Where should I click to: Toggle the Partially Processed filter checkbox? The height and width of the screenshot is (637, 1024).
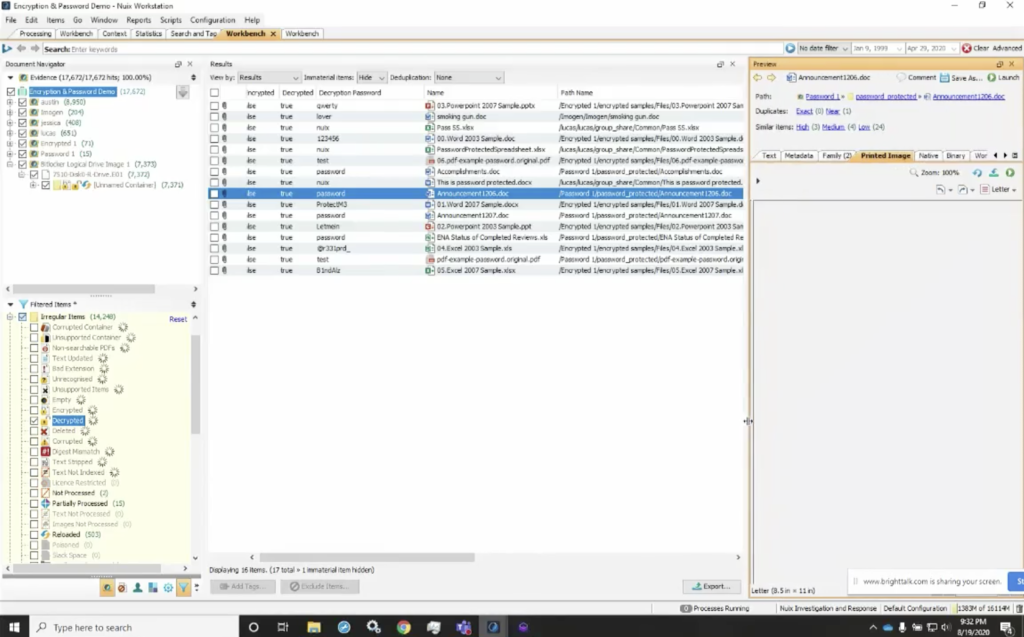34,504
